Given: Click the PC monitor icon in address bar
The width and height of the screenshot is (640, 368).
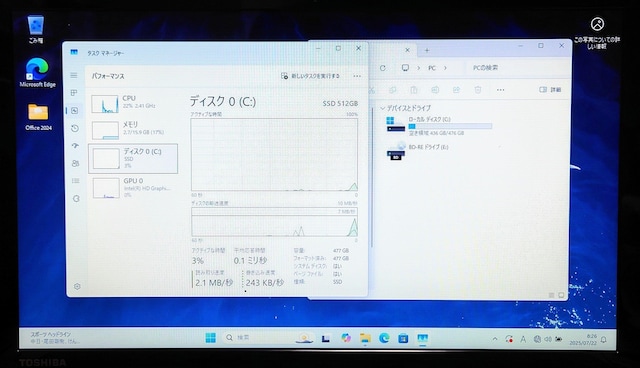Looking at the screenshot, I should point(405,68).
